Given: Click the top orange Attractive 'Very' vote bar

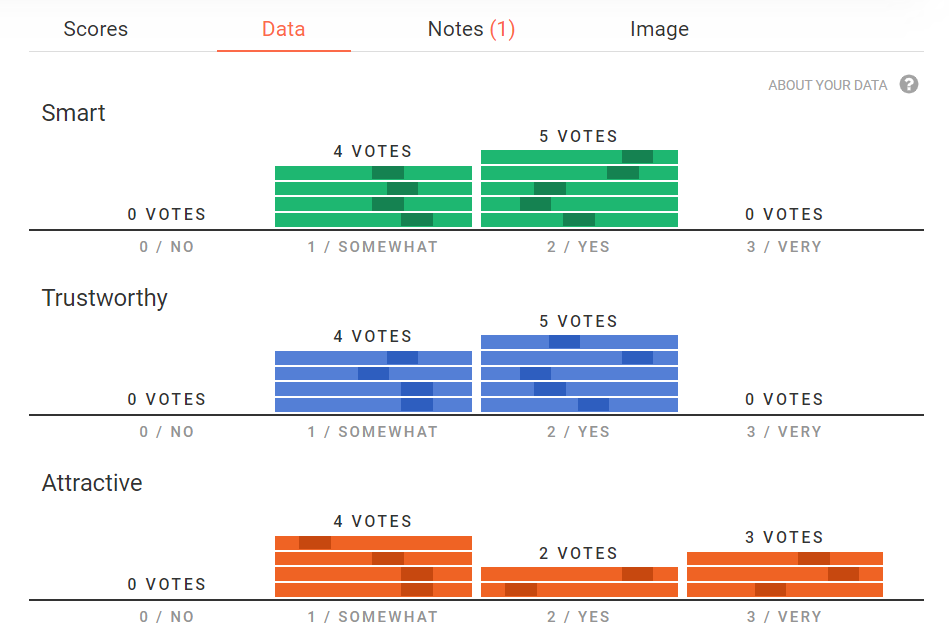Looking at the screenshot, I should pos(785,558).
